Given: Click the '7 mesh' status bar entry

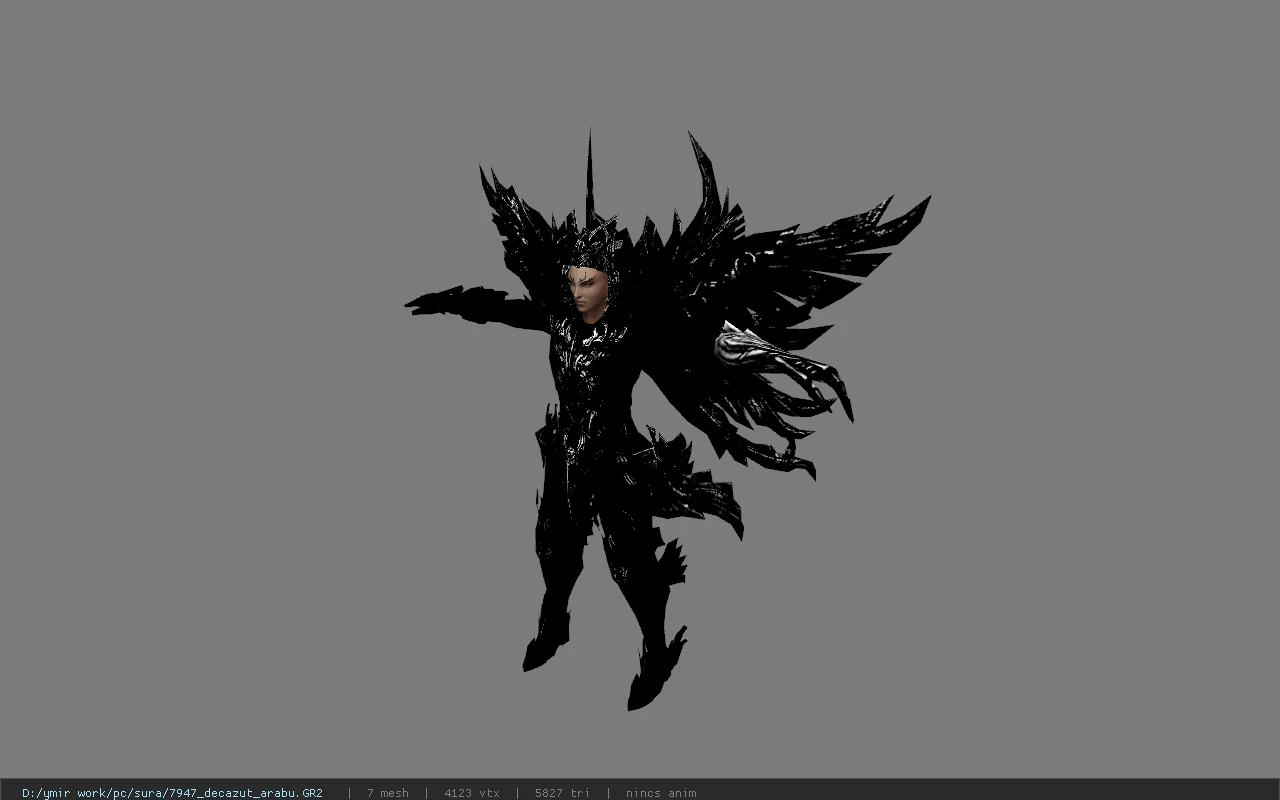Looking at the screenshot, I should [x=387, y=793].
